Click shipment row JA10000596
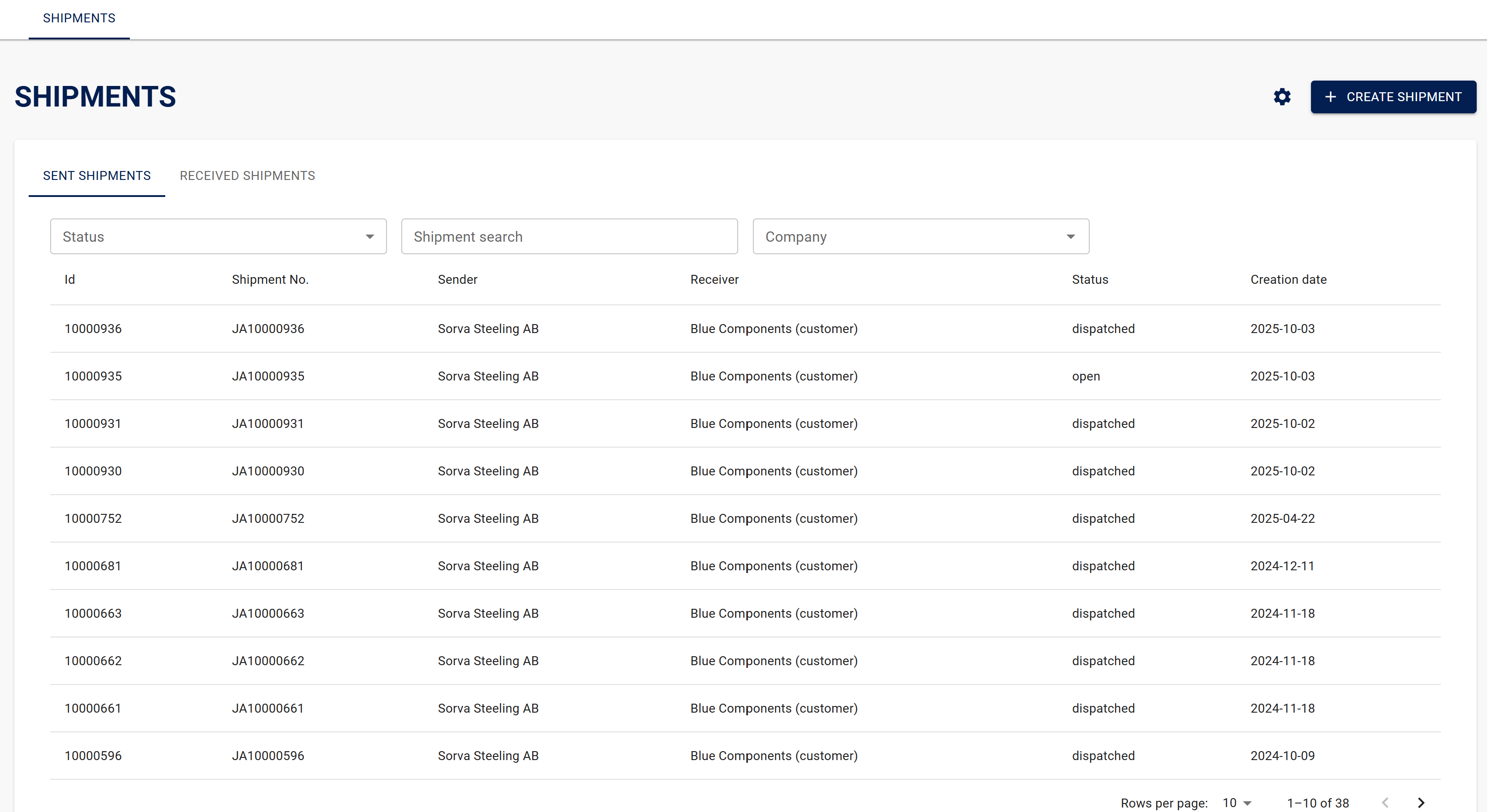 click(268, 756)
